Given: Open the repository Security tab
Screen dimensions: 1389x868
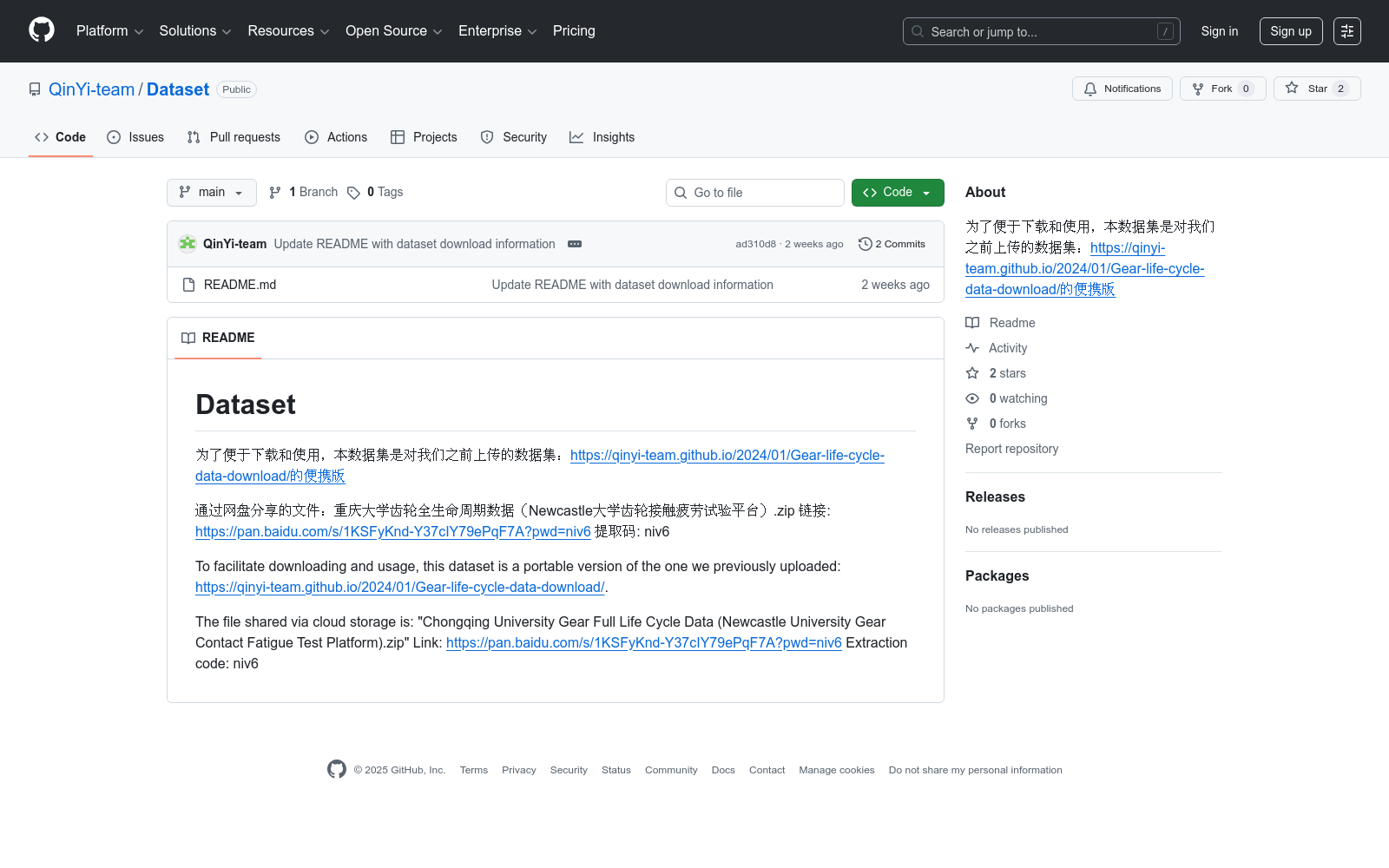Looking at the screenshot, I should 514,137.
